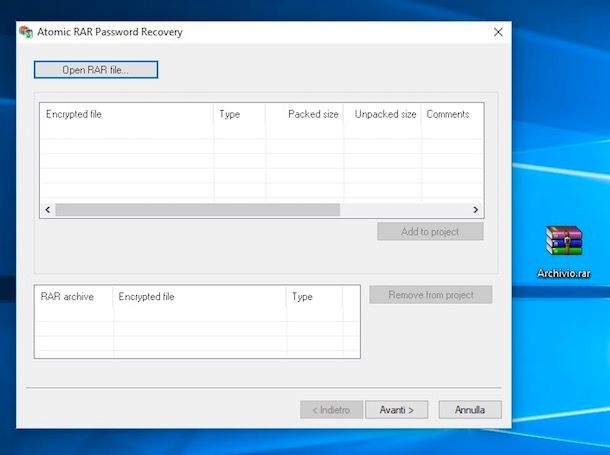Click the Indietro back button
The width and height of the screenshot is (610, 455).
pos(331,410)
